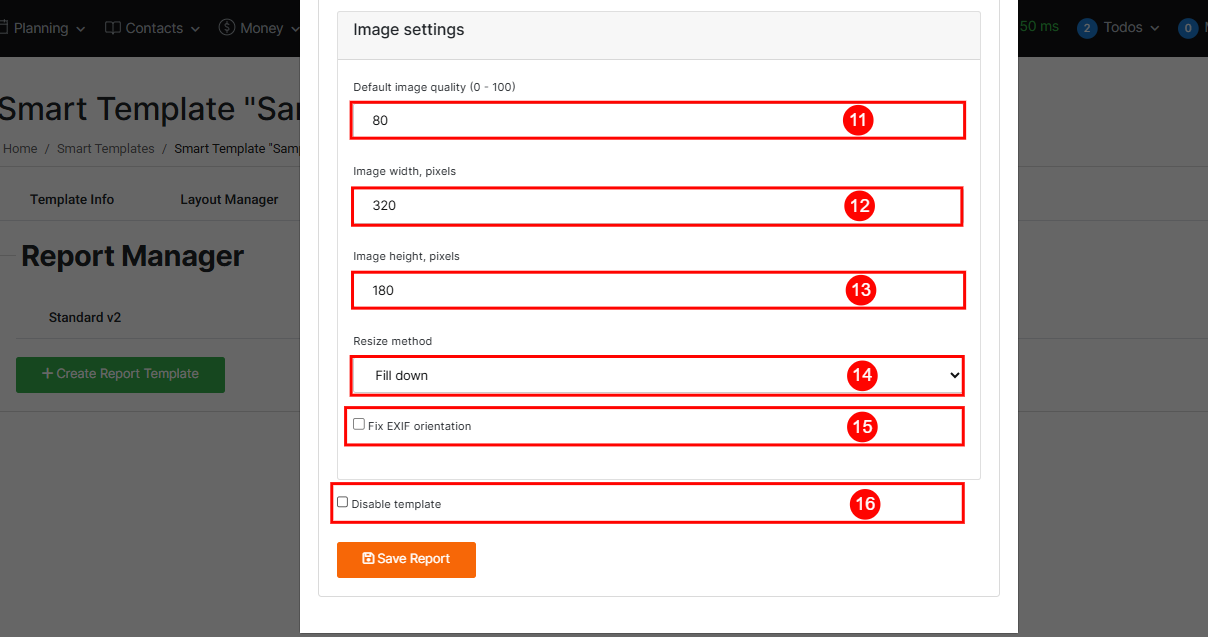This screenshot has height=637, width=1208.
Task: Click the Money dollar-sign icon
Action: click(x=227, y=28)
